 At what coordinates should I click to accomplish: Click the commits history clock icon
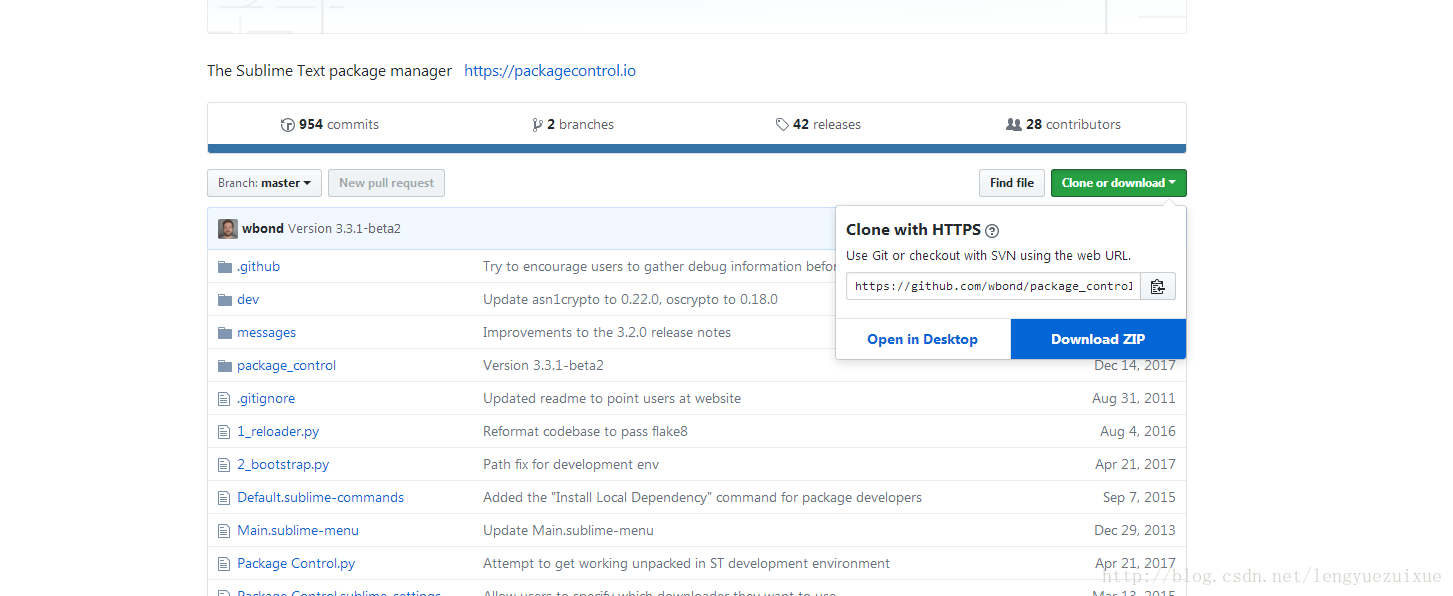point(288,125)
